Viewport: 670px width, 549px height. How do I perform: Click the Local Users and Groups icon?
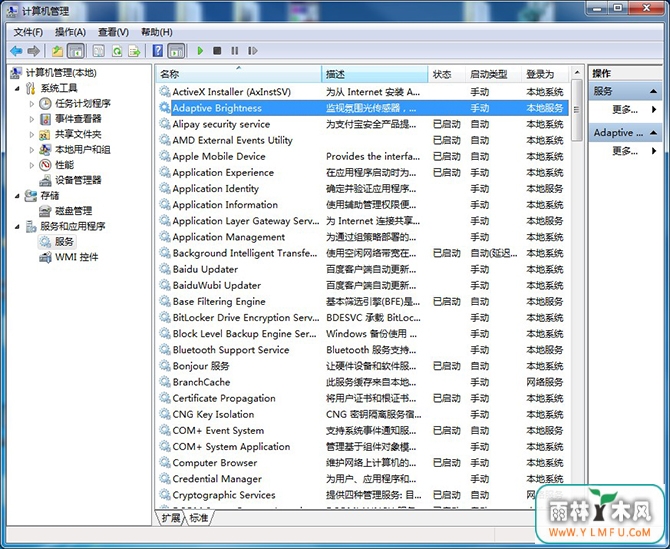tap(45, 150)
